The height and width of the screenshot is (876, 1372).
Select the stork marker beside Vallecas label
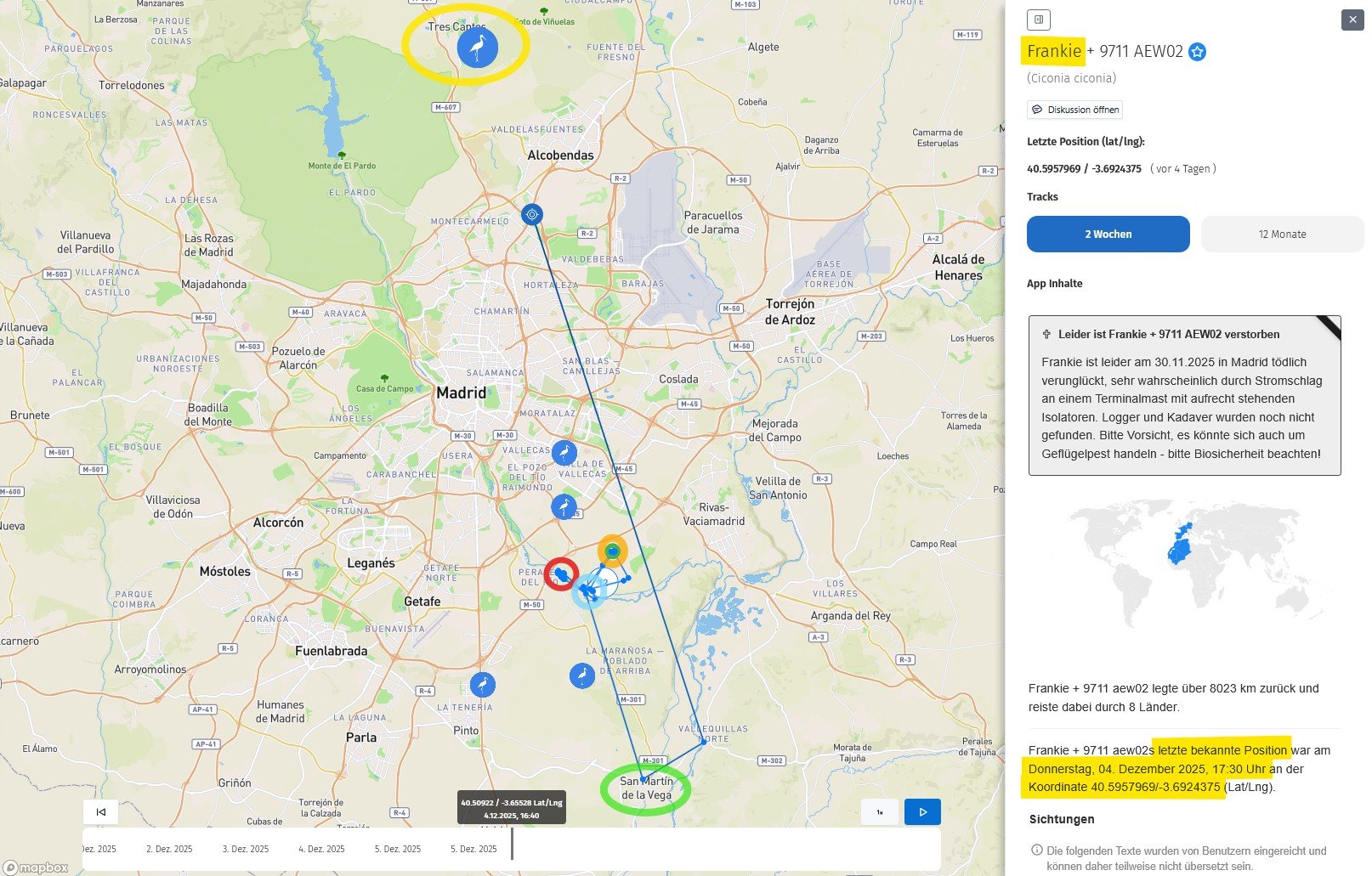[x=564, y=453]
